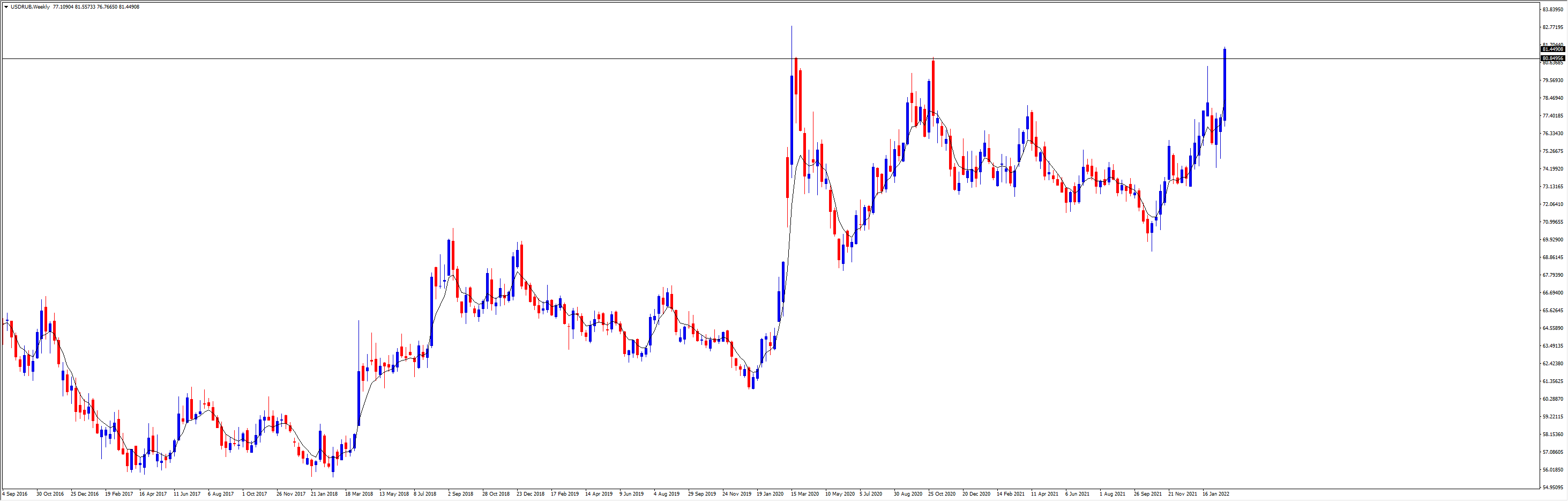The image size is (1568, 501).
Task: Click the 62.42380 price axis label
Action: [1553, 364]
